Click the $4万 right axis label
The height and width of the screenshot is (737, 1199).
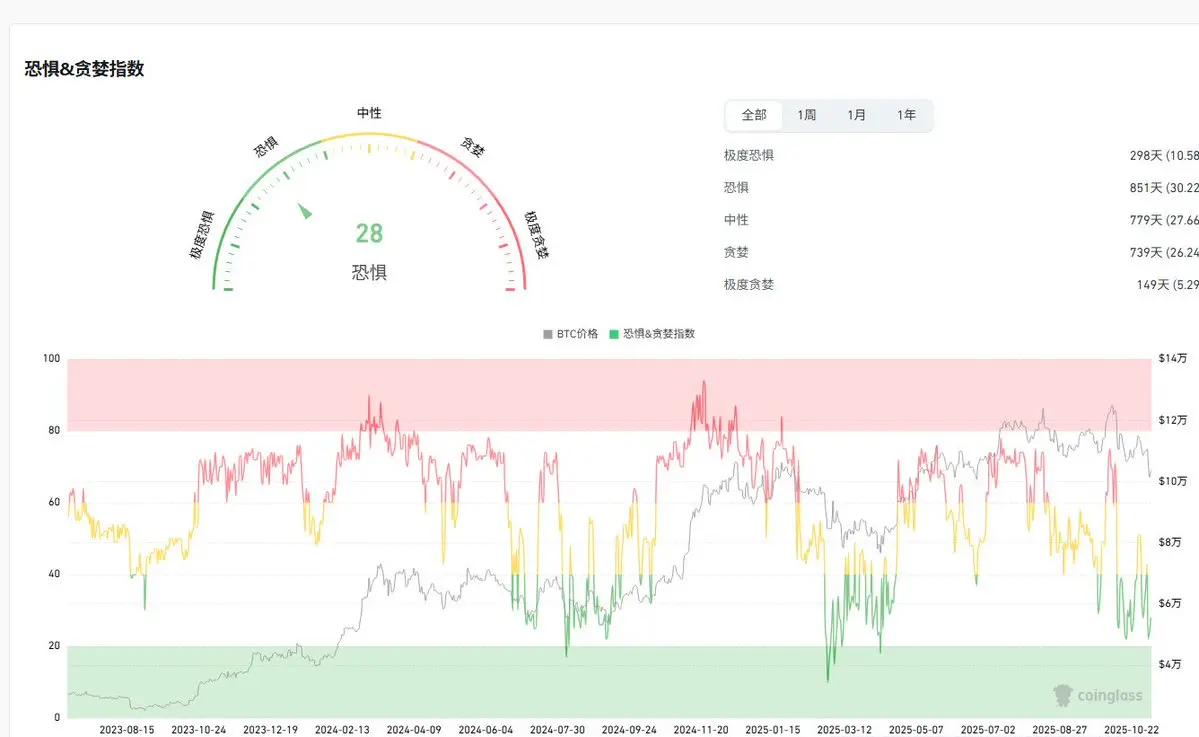(x=1170, y=664)
